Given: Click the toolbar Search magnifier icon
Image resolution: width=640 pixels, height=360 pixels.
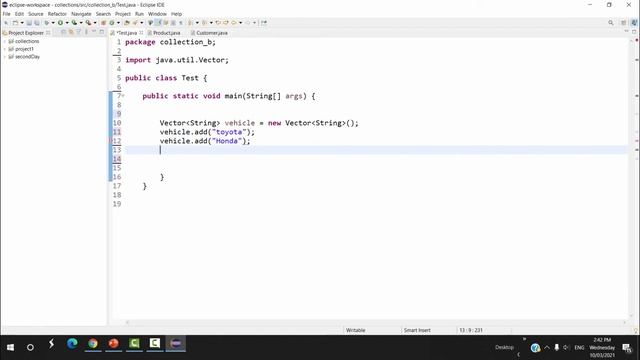Looking at the screenshot, I should point(611,23).
